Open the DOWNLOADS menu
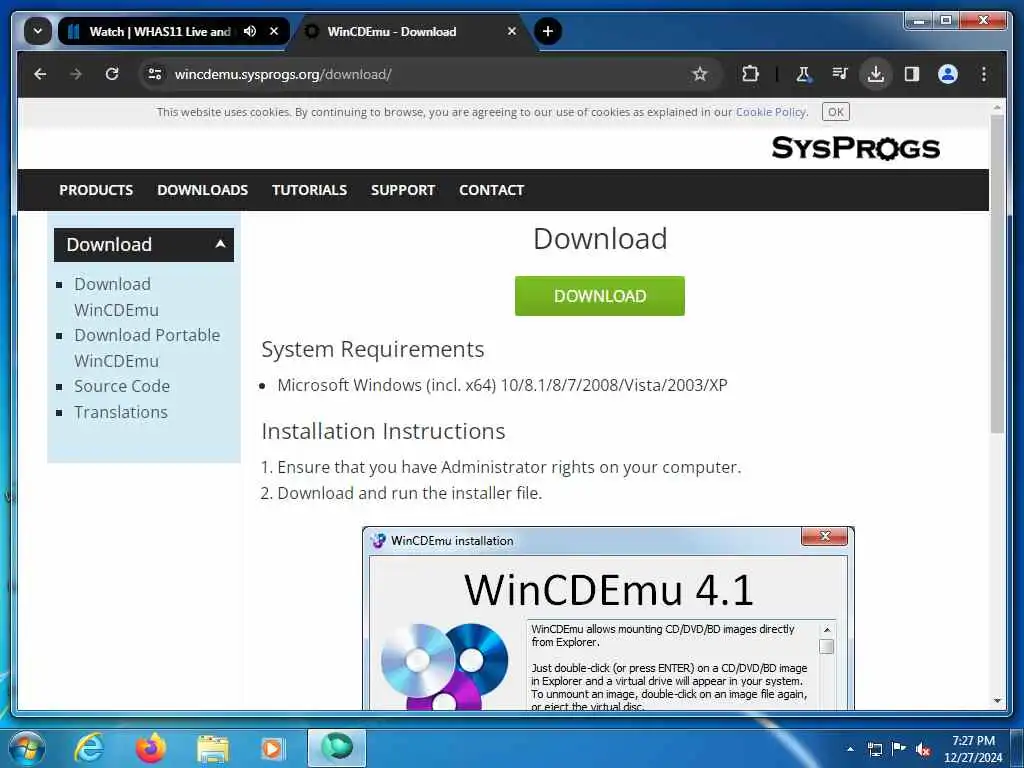Screen dimensions: 1024x768 coord(202,190)
